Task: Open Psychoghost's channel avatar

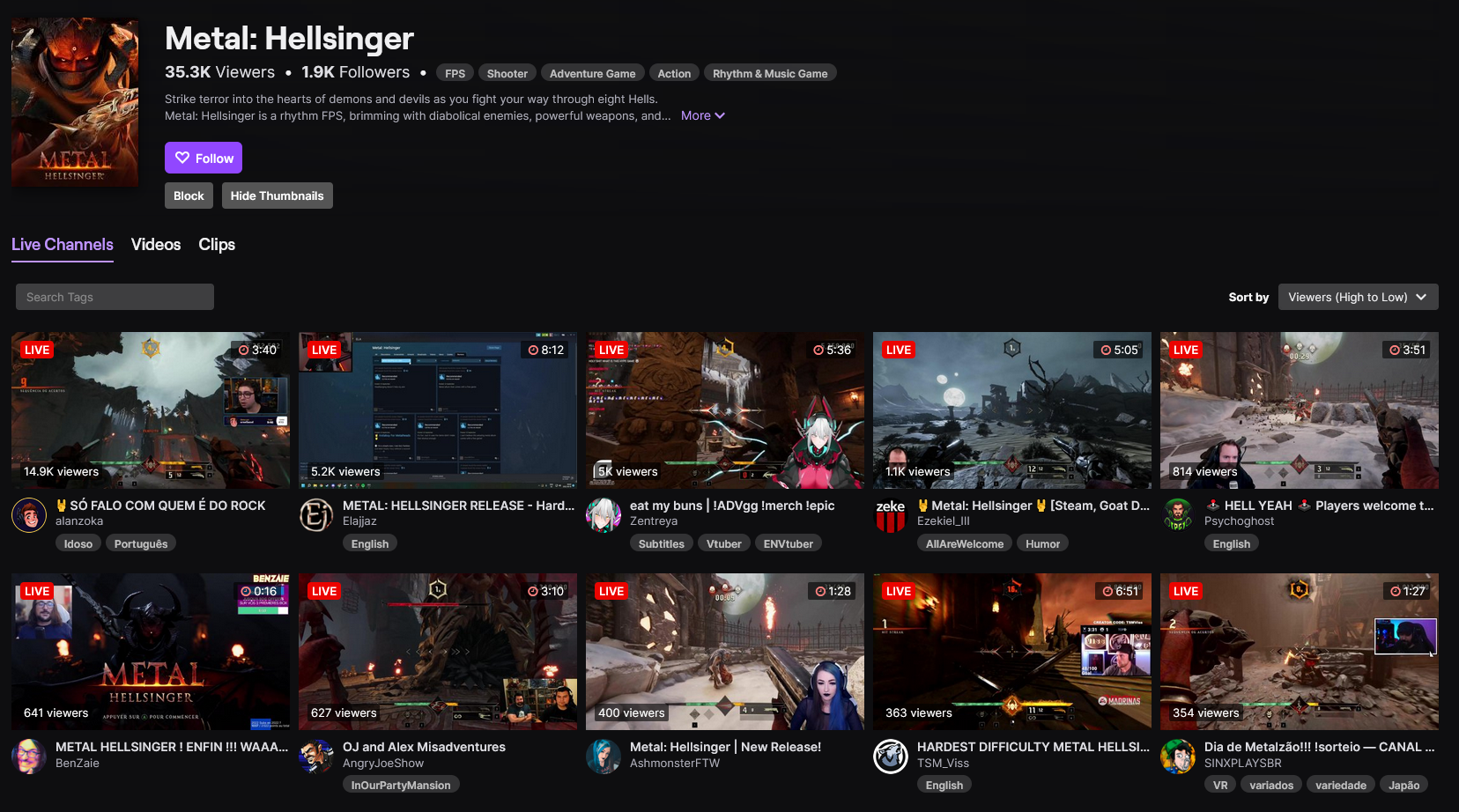Action: point(1178,514)
